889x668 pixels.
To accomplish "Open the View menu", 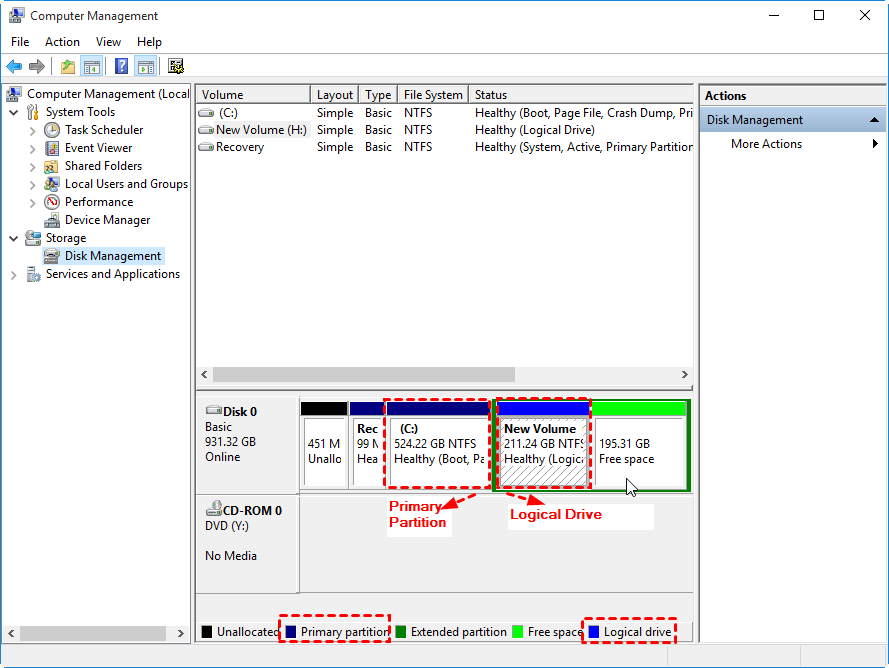I will coord(108,42).
